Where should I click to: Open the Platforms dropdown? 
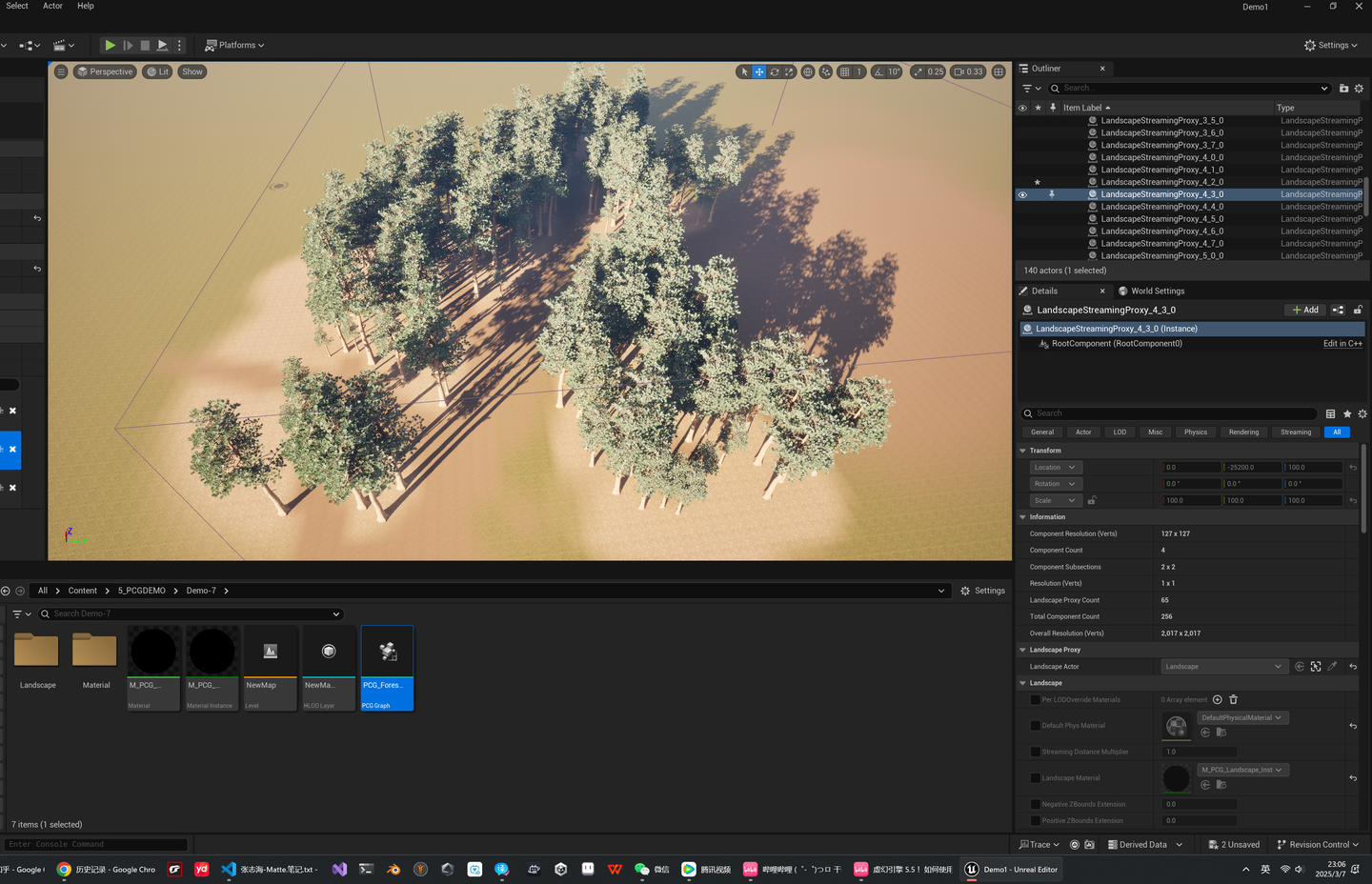[x=235, y=45]
